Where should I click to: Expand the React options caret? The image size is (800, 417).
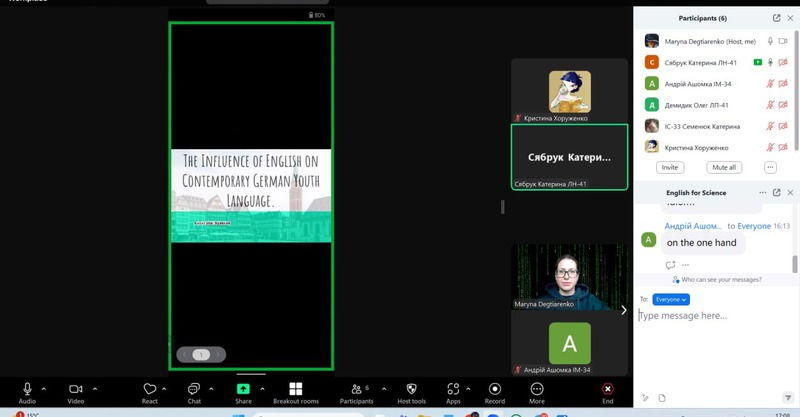click(164, 389)
